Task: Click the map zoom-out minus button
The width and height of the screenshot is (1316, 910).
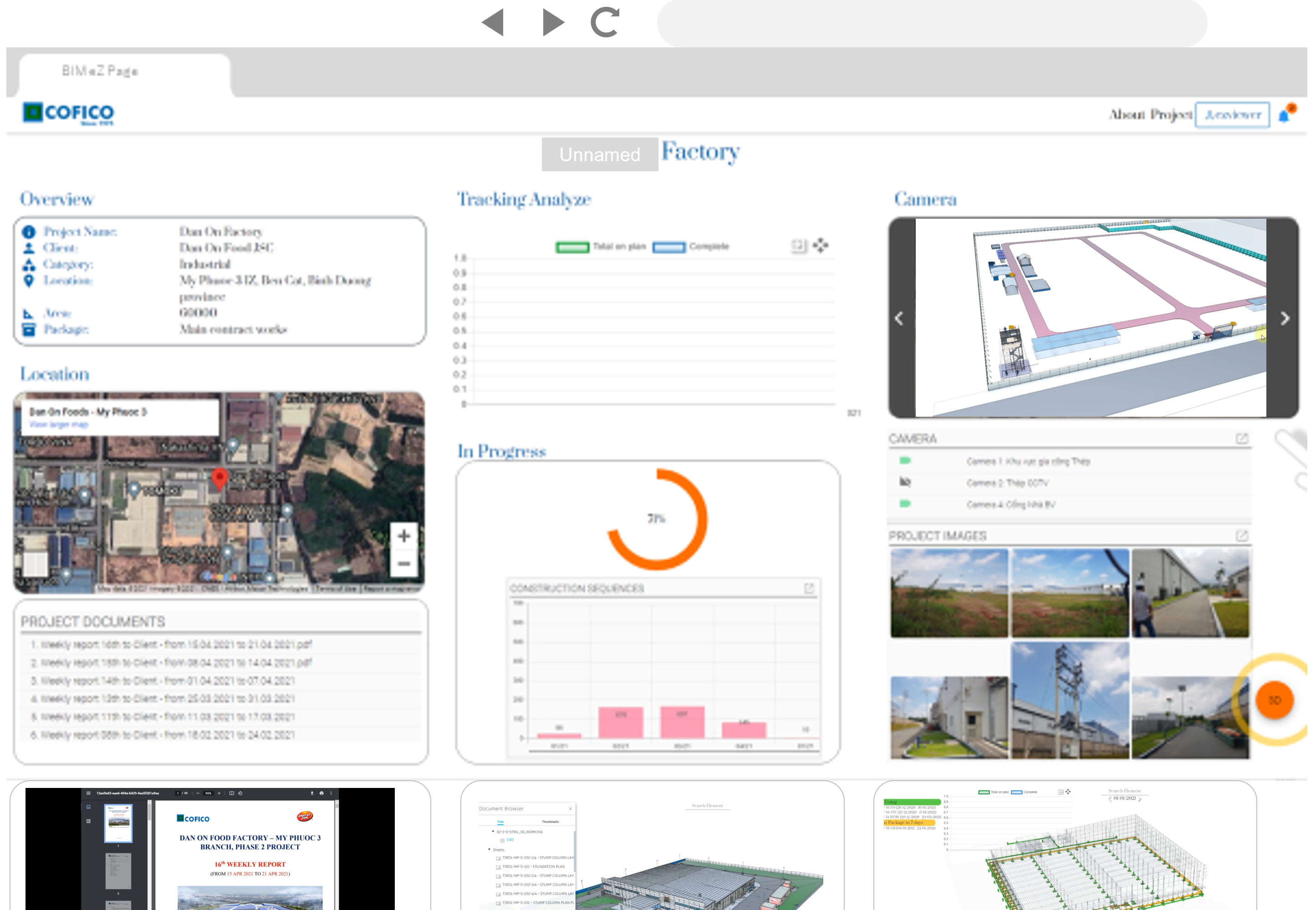Action: pos(403,563)
